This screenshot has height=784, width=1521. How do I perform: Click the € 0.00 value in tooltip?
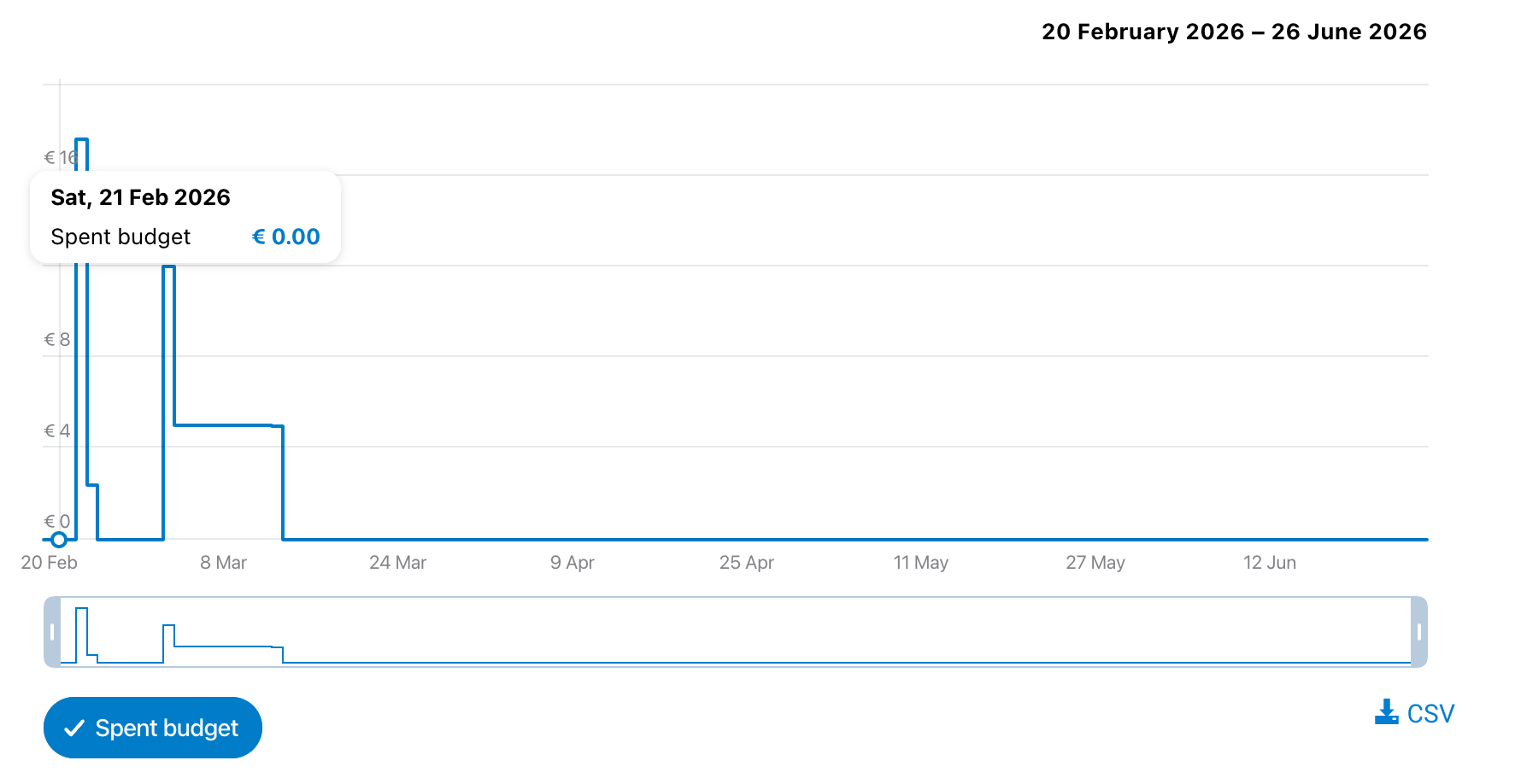point(286,237)
